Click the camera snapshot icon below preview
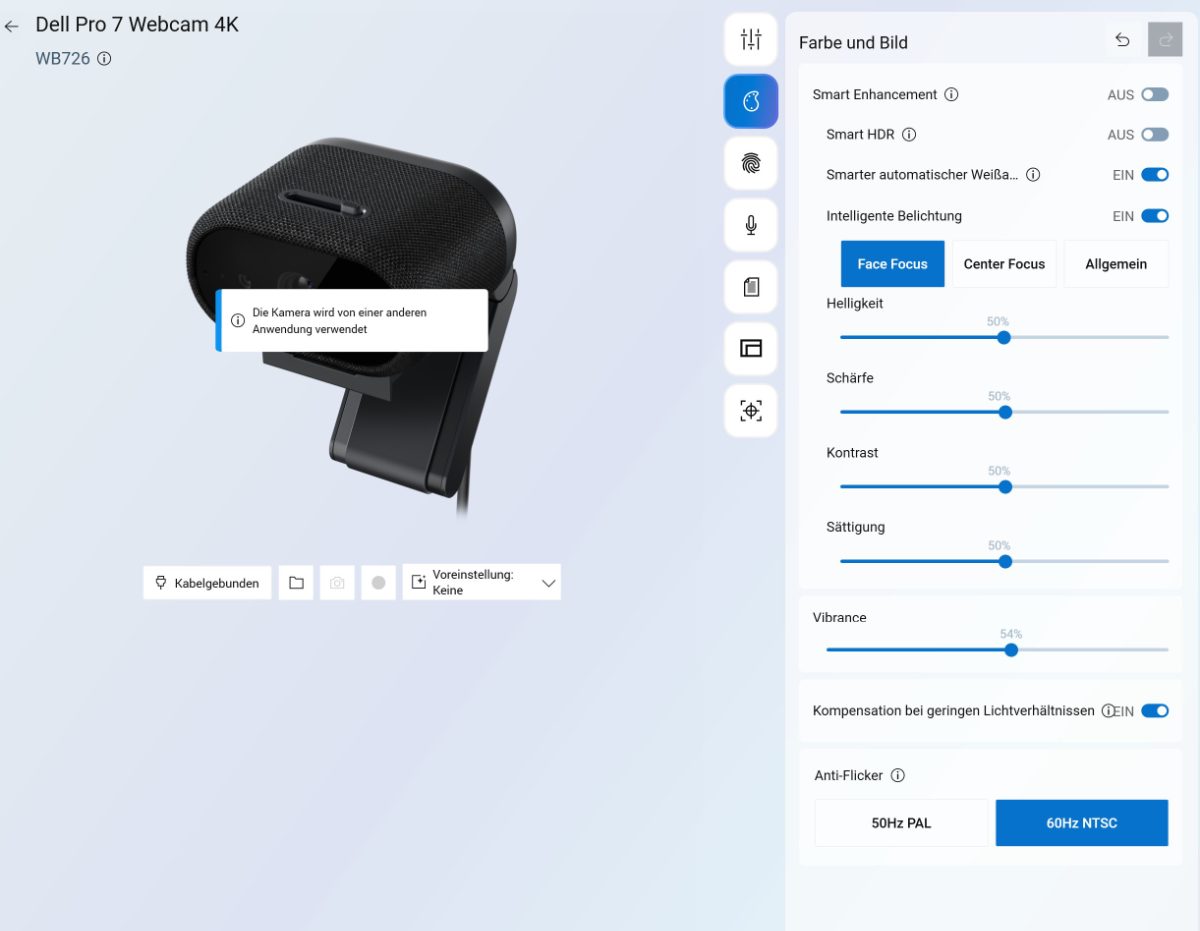The height and width of the screenshot is (931, 1200). coord(337,582)
